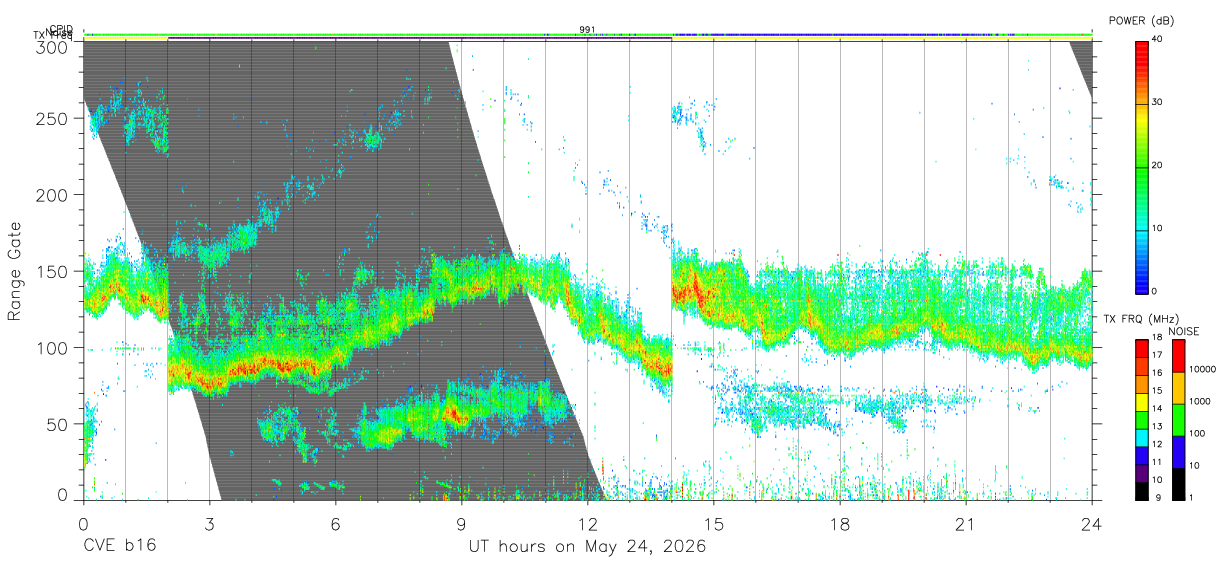Click the 9 tick on UT hours axis

461,523
